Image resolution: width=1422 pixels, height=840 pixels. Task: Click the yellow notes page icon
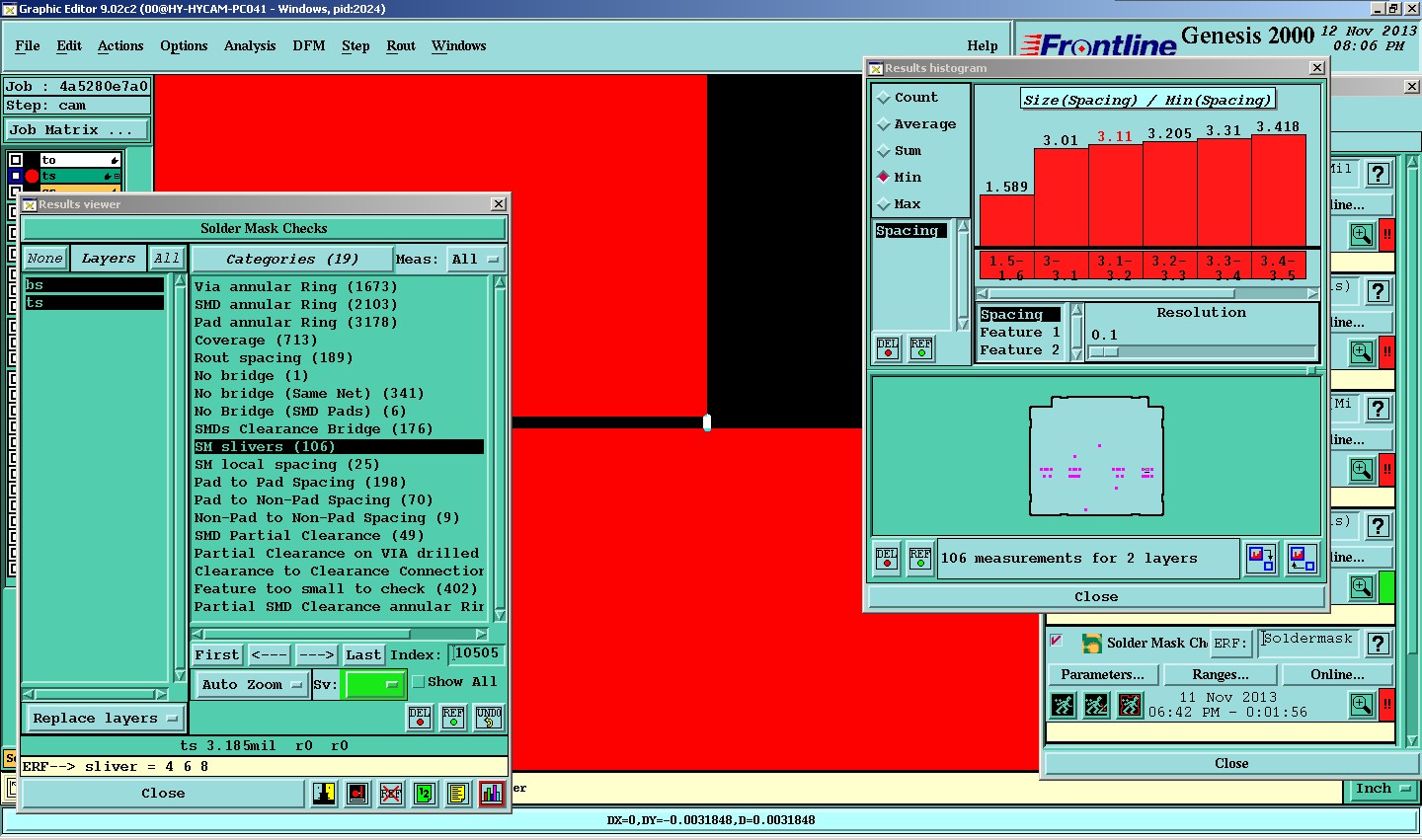tap(458, 794)
